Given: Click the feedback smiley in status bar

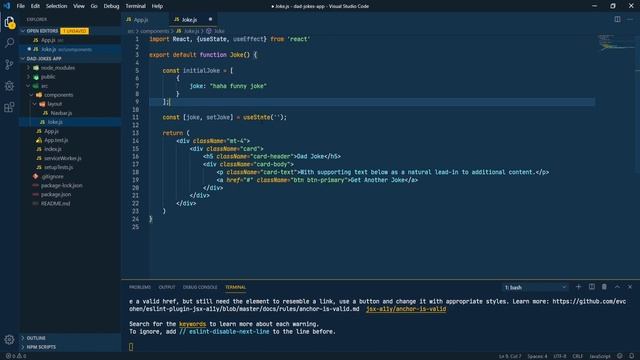Looking at the screenshot, I should point(620,356).
